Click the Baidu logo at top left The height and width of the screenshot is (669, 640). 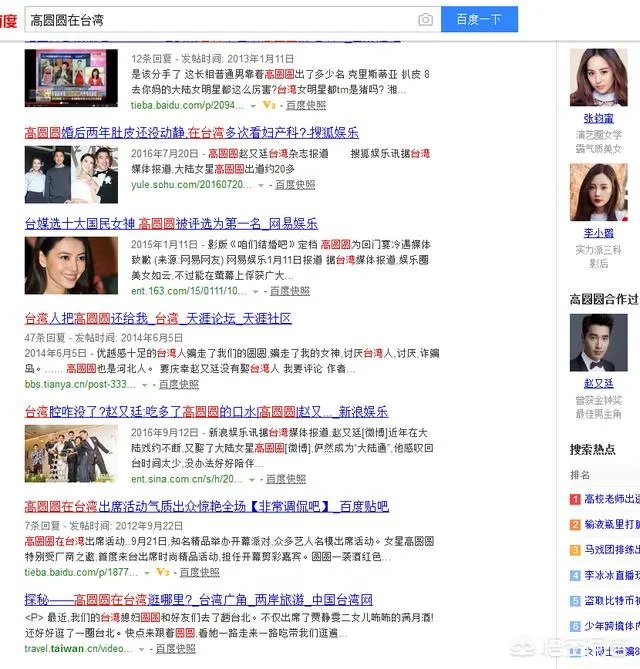pos(9,20)
